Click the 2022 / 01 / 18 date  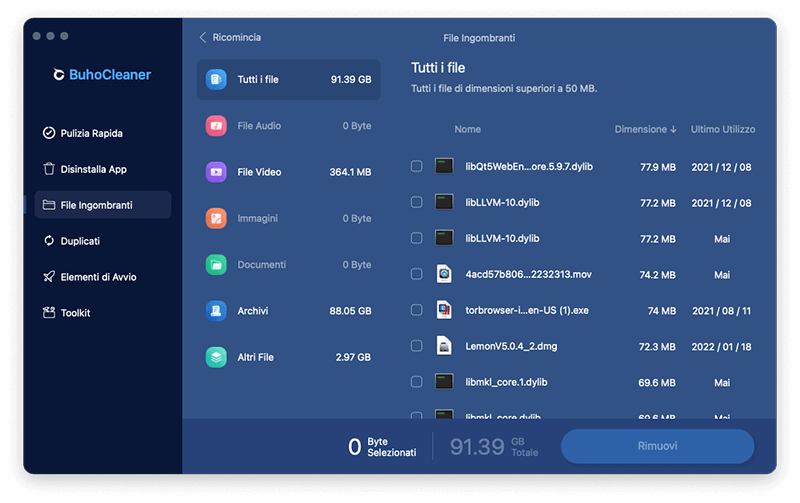point(721,347)
